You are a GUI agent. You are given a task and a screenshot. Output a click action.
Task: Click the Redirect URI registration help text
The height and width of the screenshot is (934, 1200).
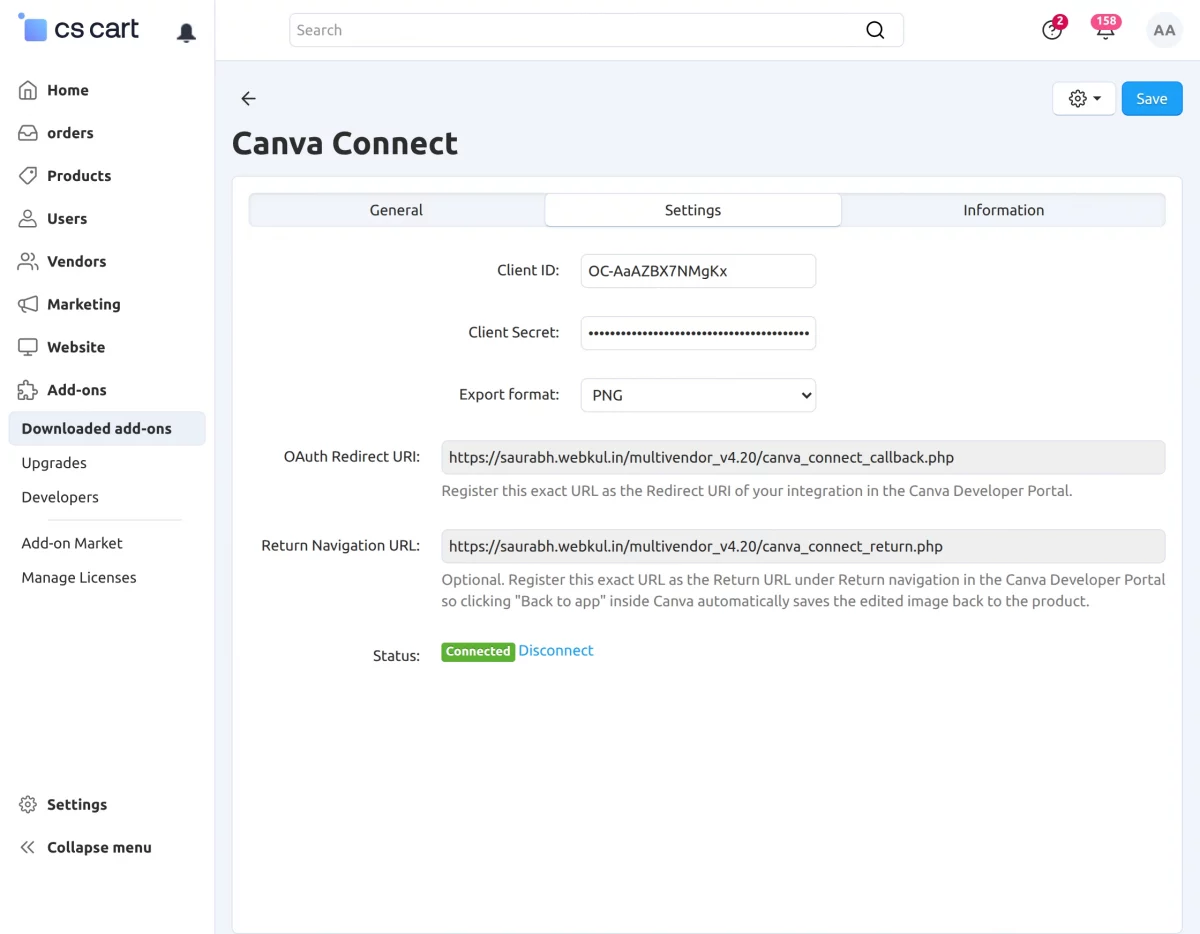[x=757, y=491]
